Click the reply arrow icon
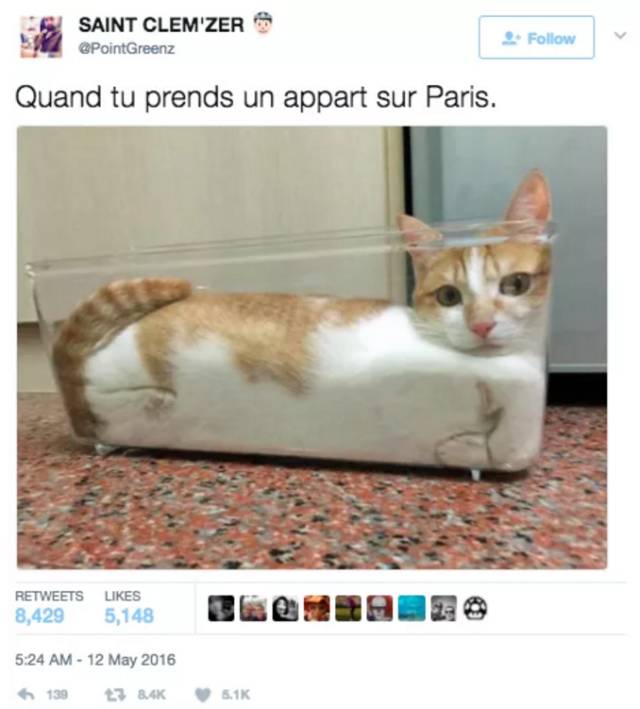 [x=25, y=694]
